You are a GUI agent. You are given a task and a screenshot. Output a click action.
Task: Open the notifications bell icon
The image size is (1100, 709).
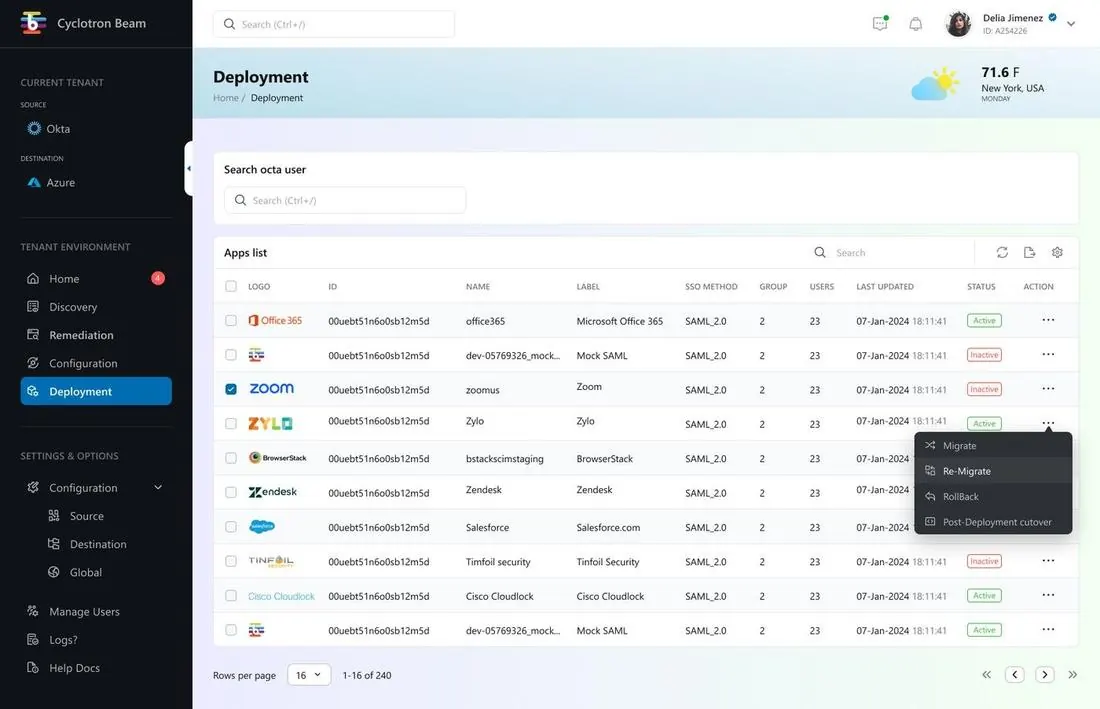tap(915, 24)
